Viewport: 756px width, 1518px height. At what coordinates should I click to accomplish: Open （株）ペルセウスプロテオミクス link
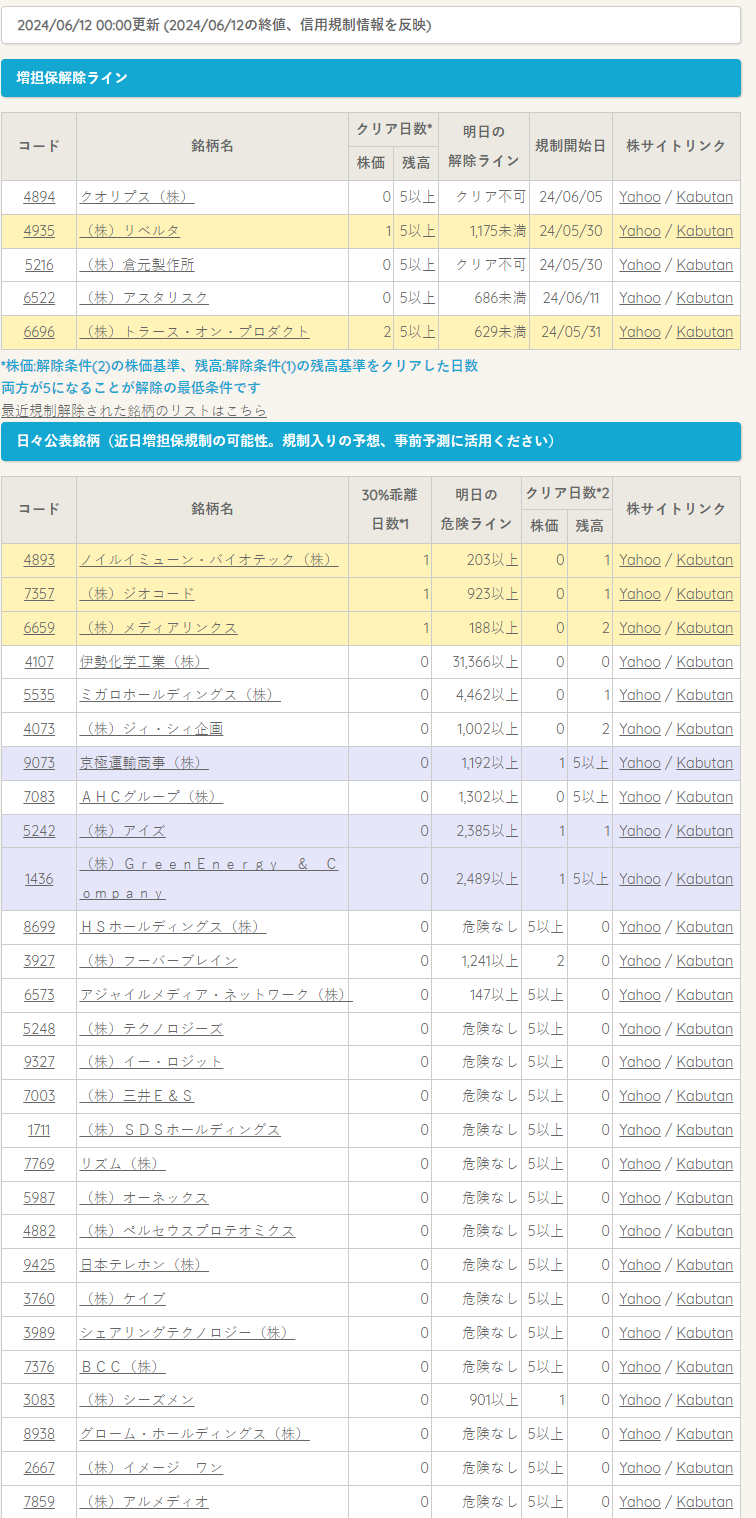coord(188,1231)
